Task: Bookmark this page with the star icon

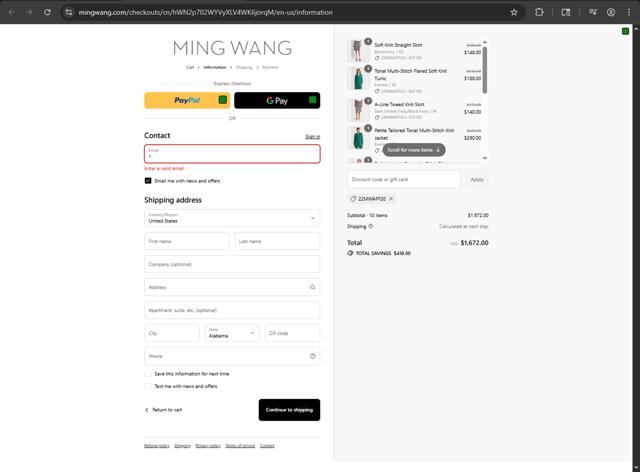Action: (x=514, y=12)
